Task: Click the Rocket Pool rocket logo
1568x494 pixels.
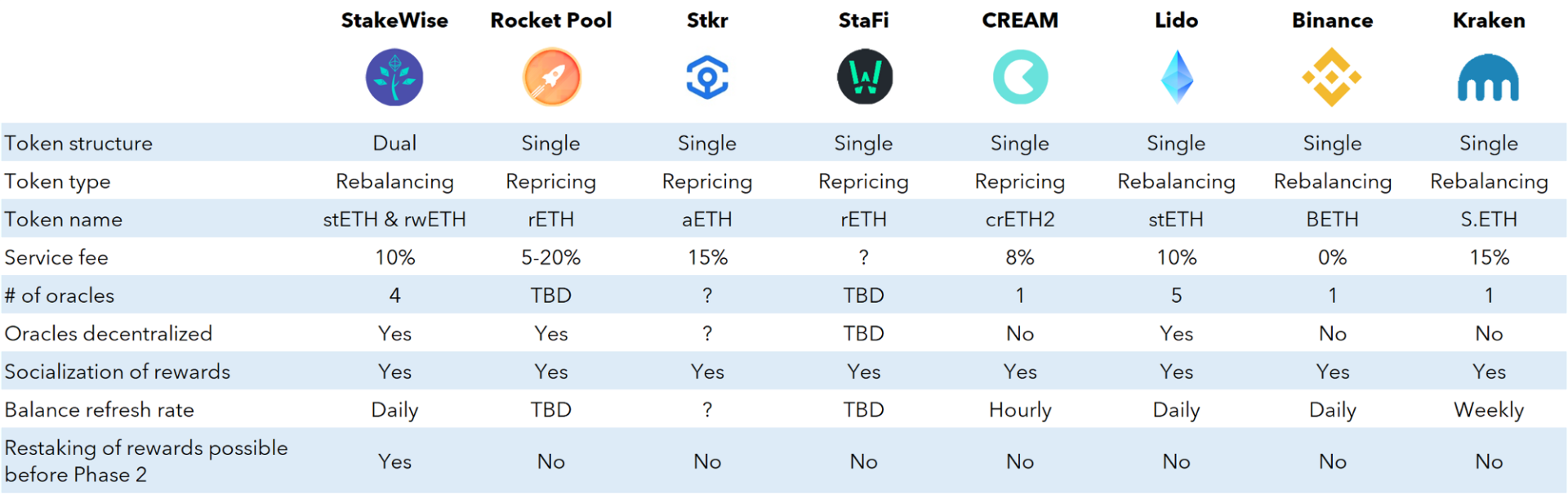Action: (x=551, y=78)
